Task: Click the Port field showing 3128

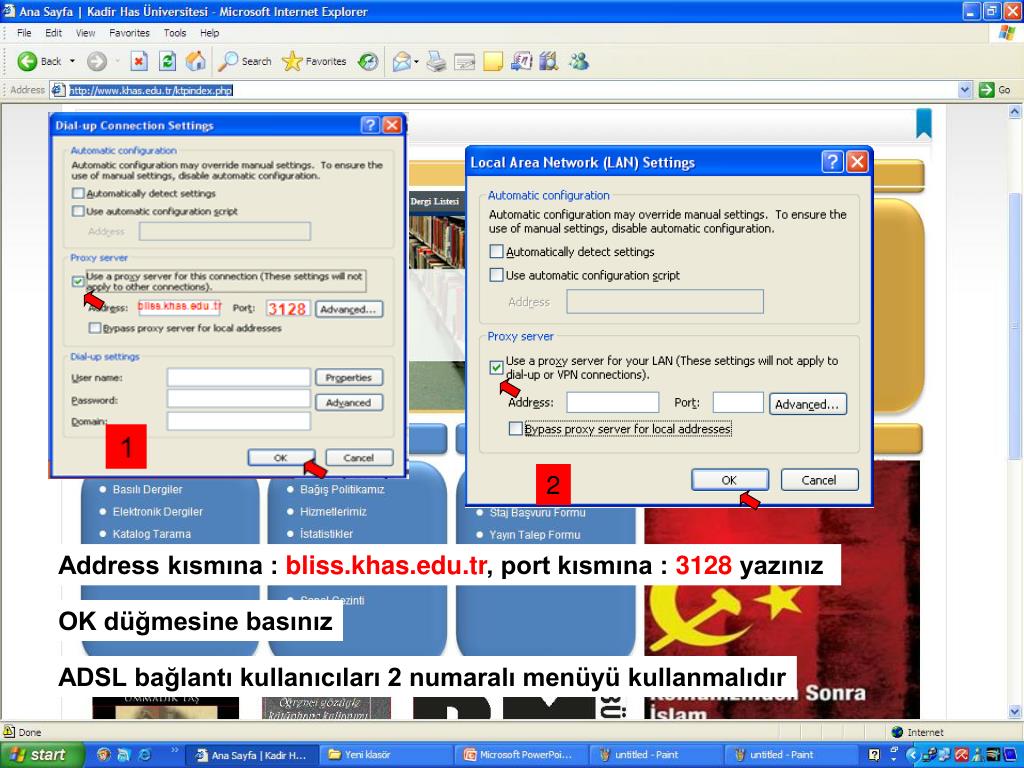Action: click(x=287, y=308)
